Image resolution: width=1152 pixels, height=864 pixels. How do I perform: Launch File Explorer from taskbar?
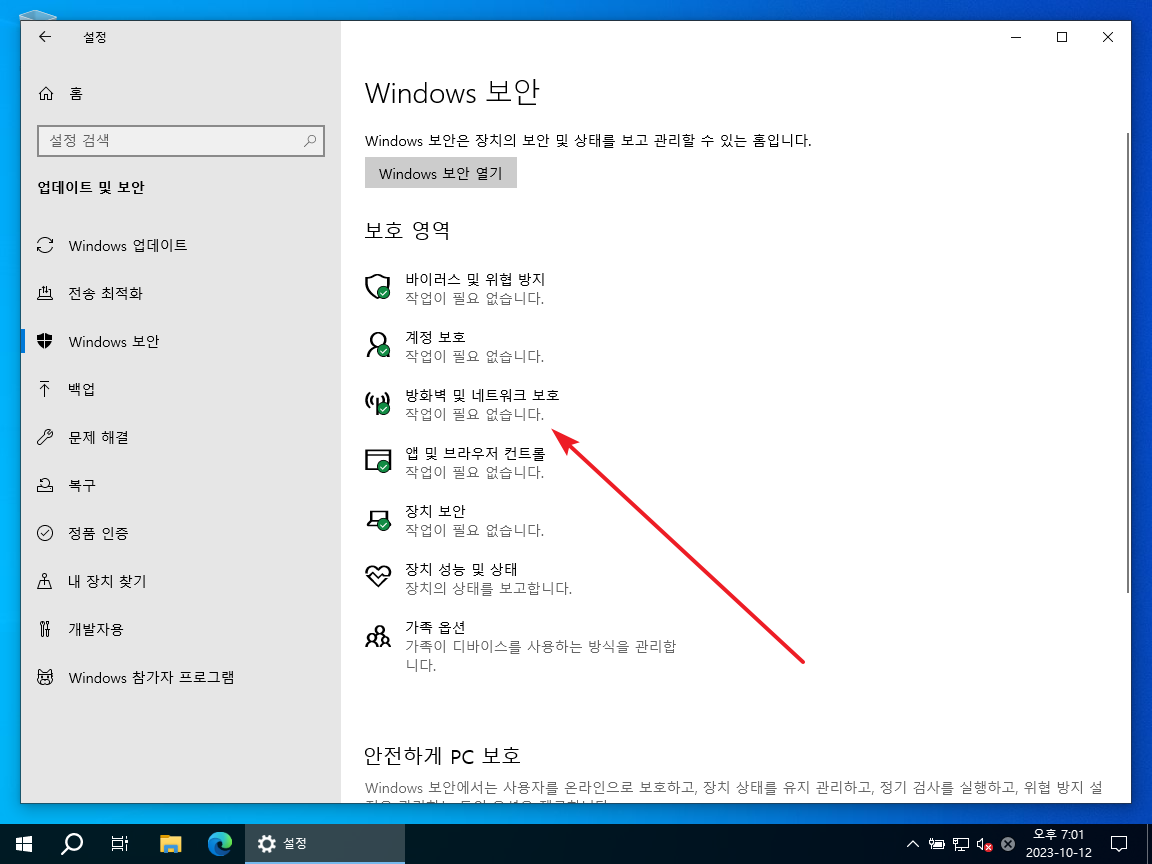click(x=170, y=843)
